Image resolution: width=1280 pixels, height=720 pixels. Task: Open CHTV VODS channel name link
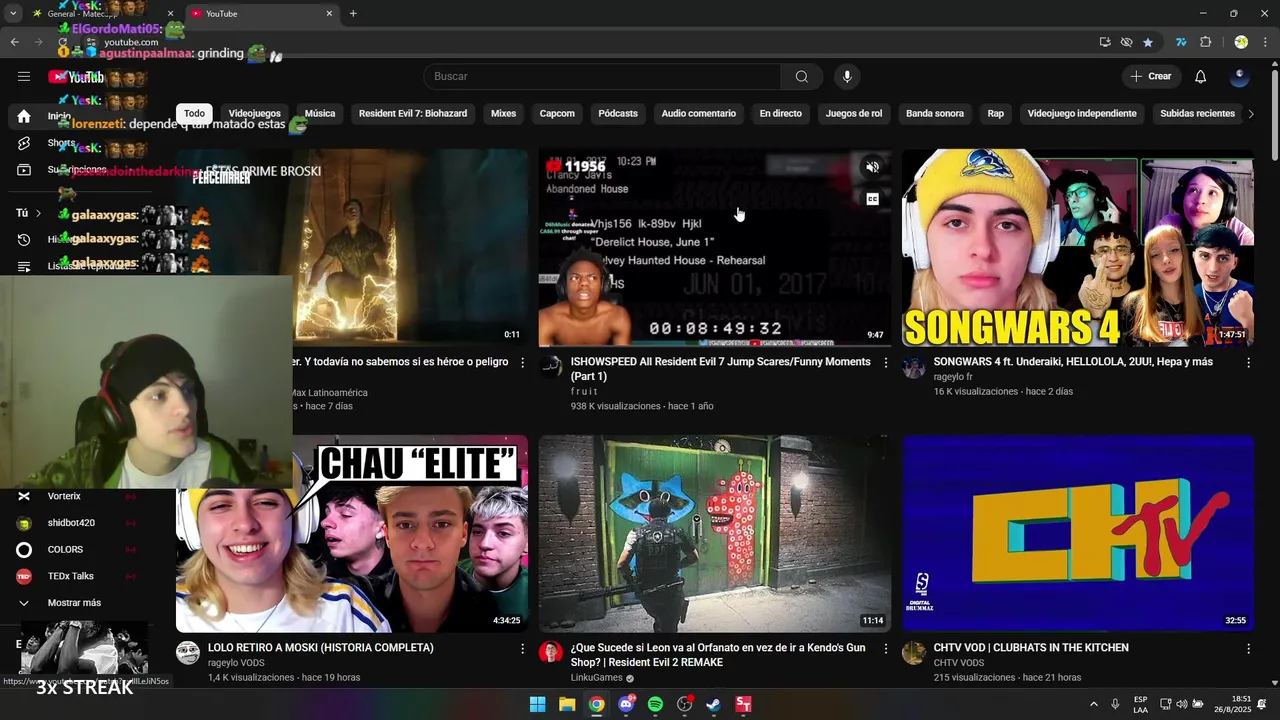click(x=959, y=663)
